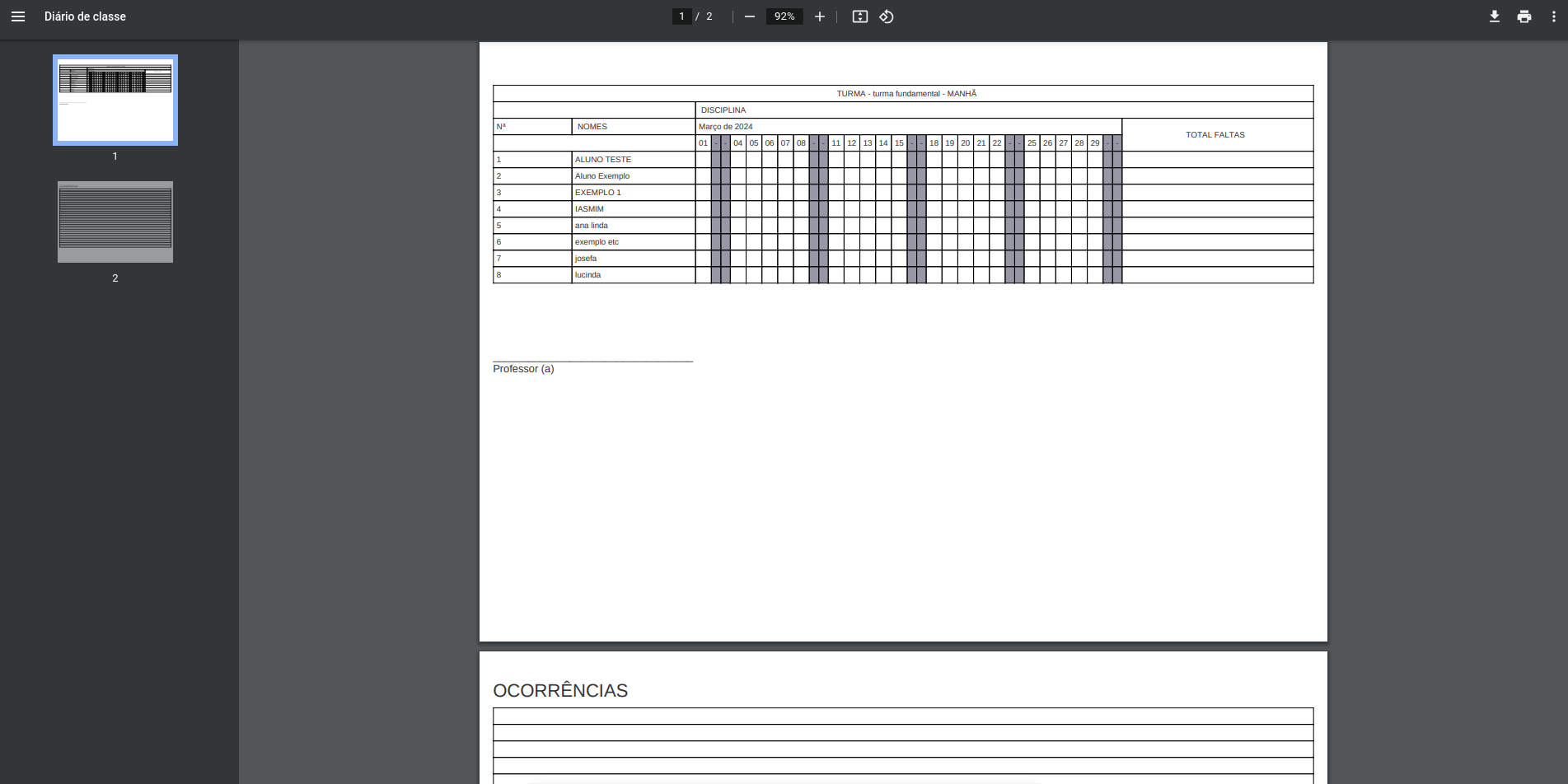1568x784 pixels.
Task: Select page 1 thumbnail
Action: pyautogui.click(x=115, y=100)
